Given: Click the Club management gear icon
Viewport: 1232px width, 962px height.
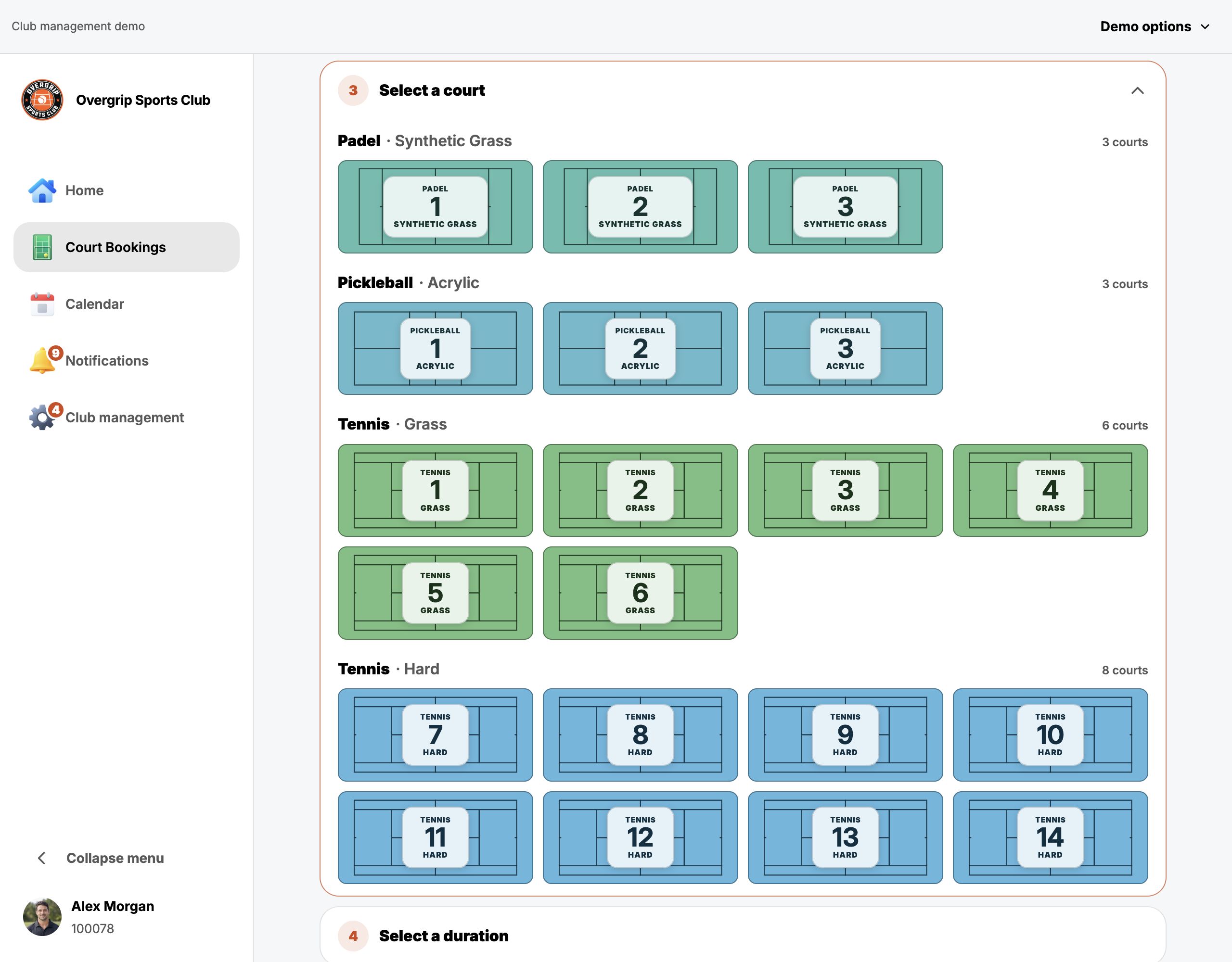Looking at the screenshot, I should pyautogui.click(x=42, y=418).
